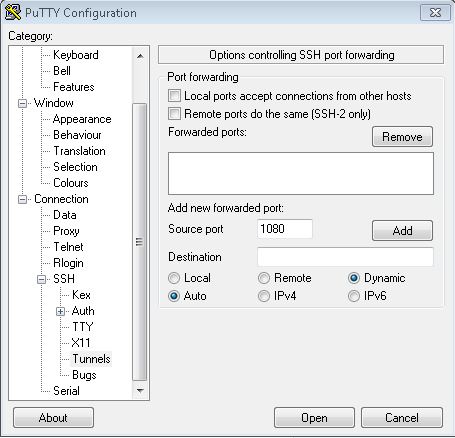Click the Add forwarded port button
This screenshot has height=438, width=455.
tap(402, 230)
